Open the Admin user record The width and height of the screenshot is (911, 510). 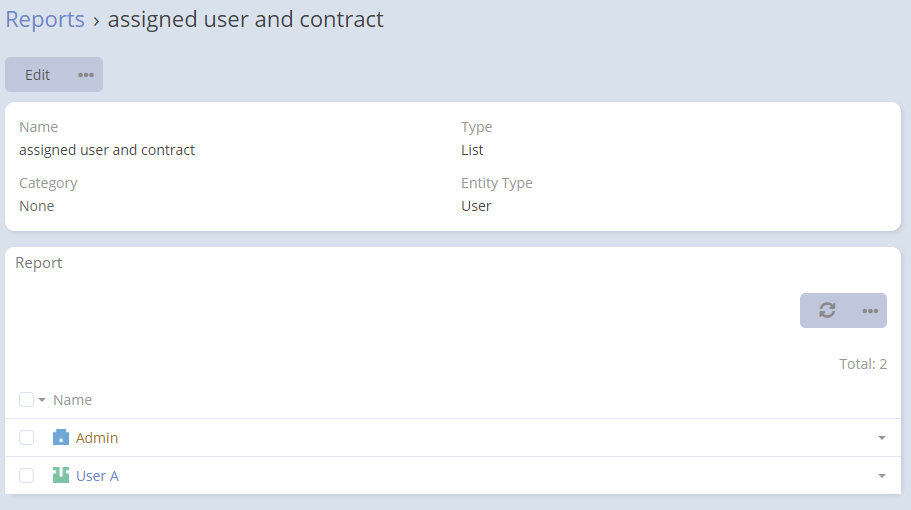tap(97, 438)
